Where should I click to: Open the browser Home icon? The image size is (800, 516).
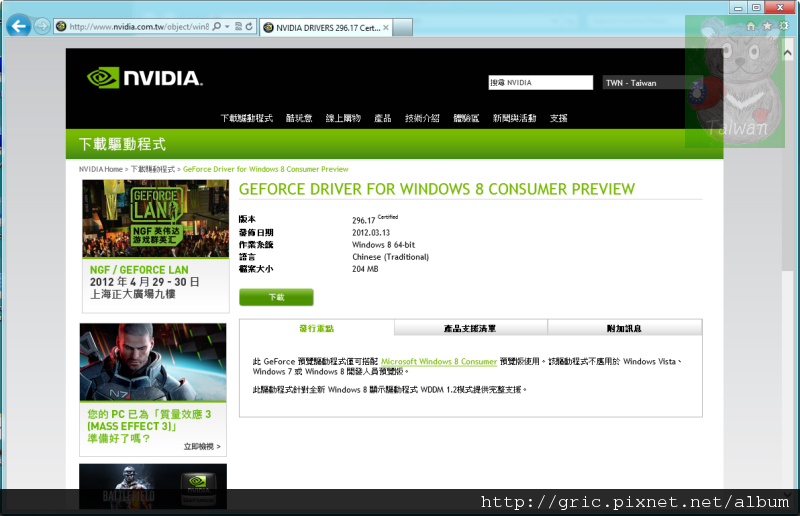click(x=751, y=26)
